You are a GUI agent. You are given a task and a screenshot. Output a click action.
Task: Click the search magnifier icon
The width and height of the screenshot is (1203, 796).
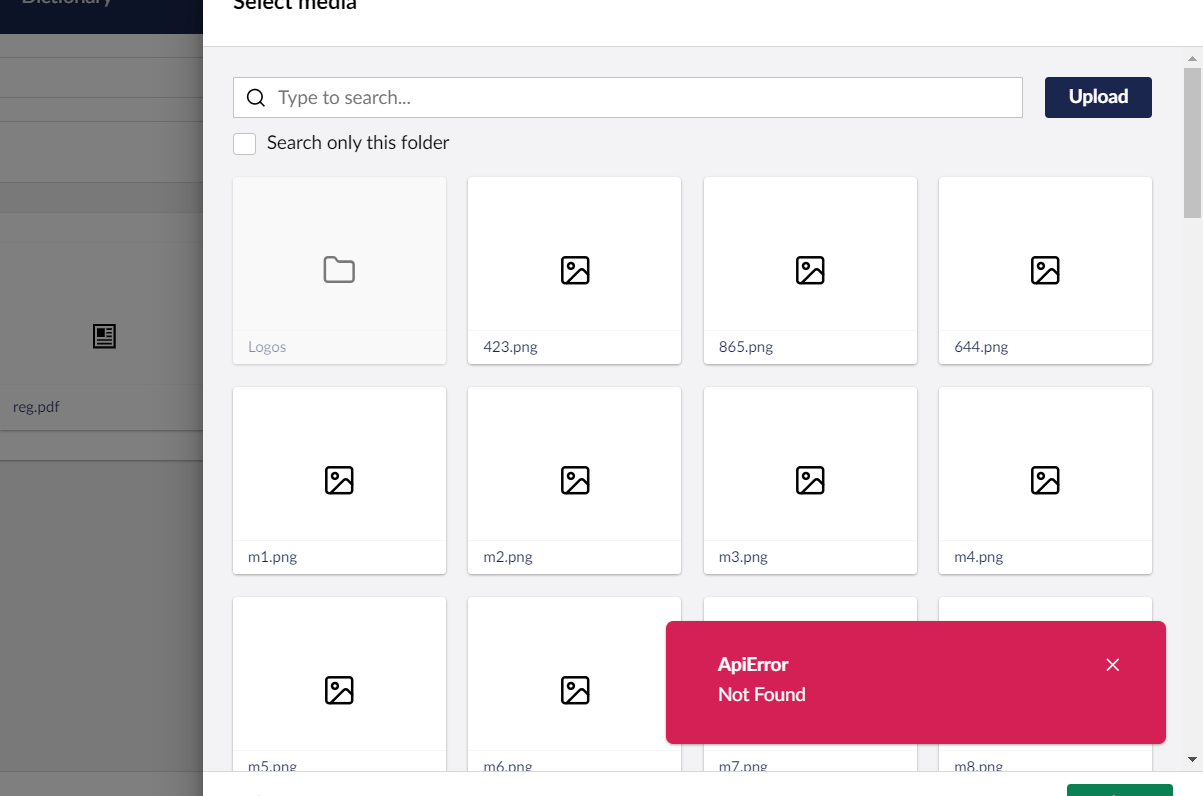click(x=256, y=98)
